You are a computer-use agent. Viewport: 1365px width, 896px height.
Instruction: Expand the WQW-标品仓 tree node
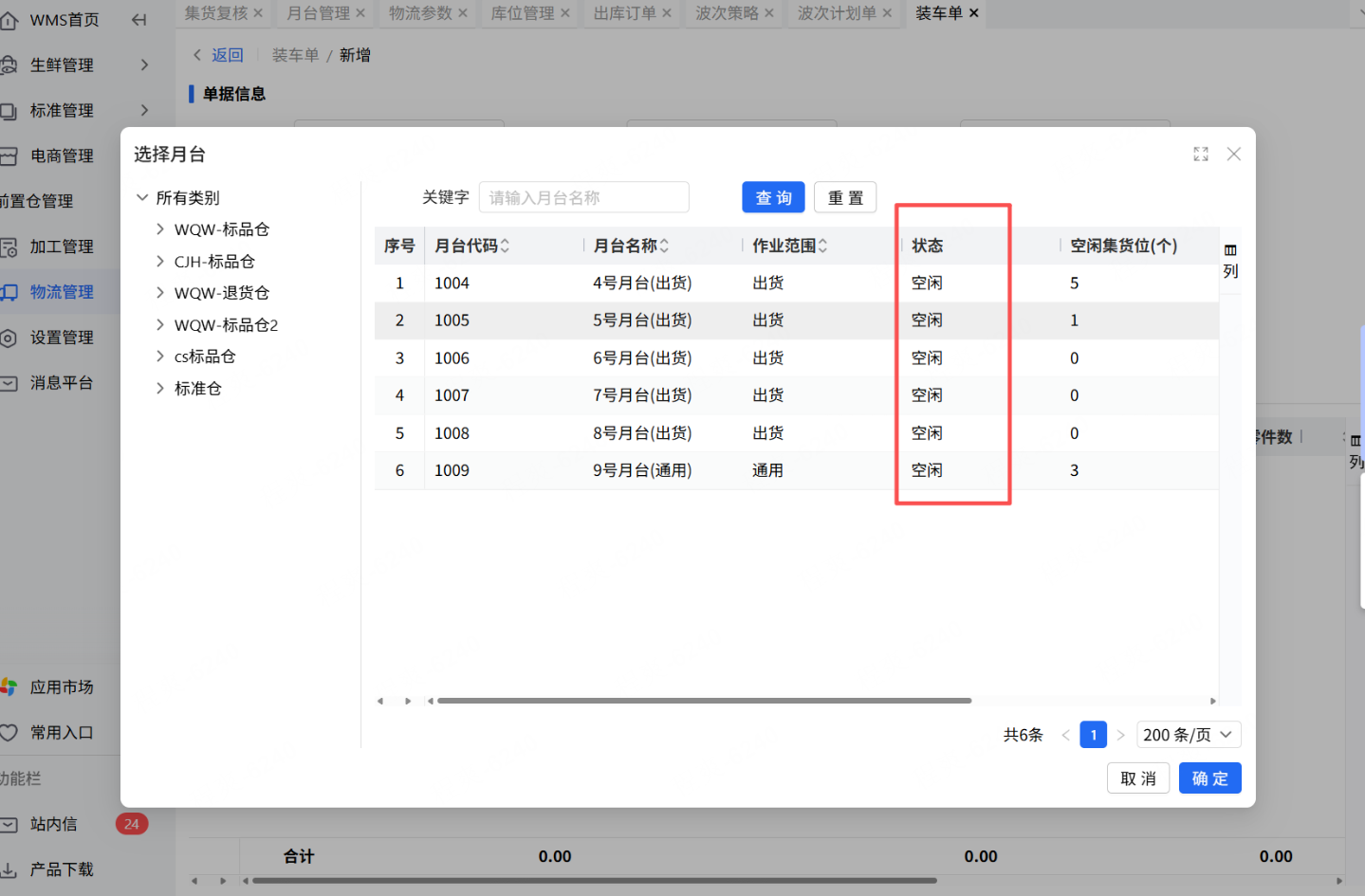160,229
